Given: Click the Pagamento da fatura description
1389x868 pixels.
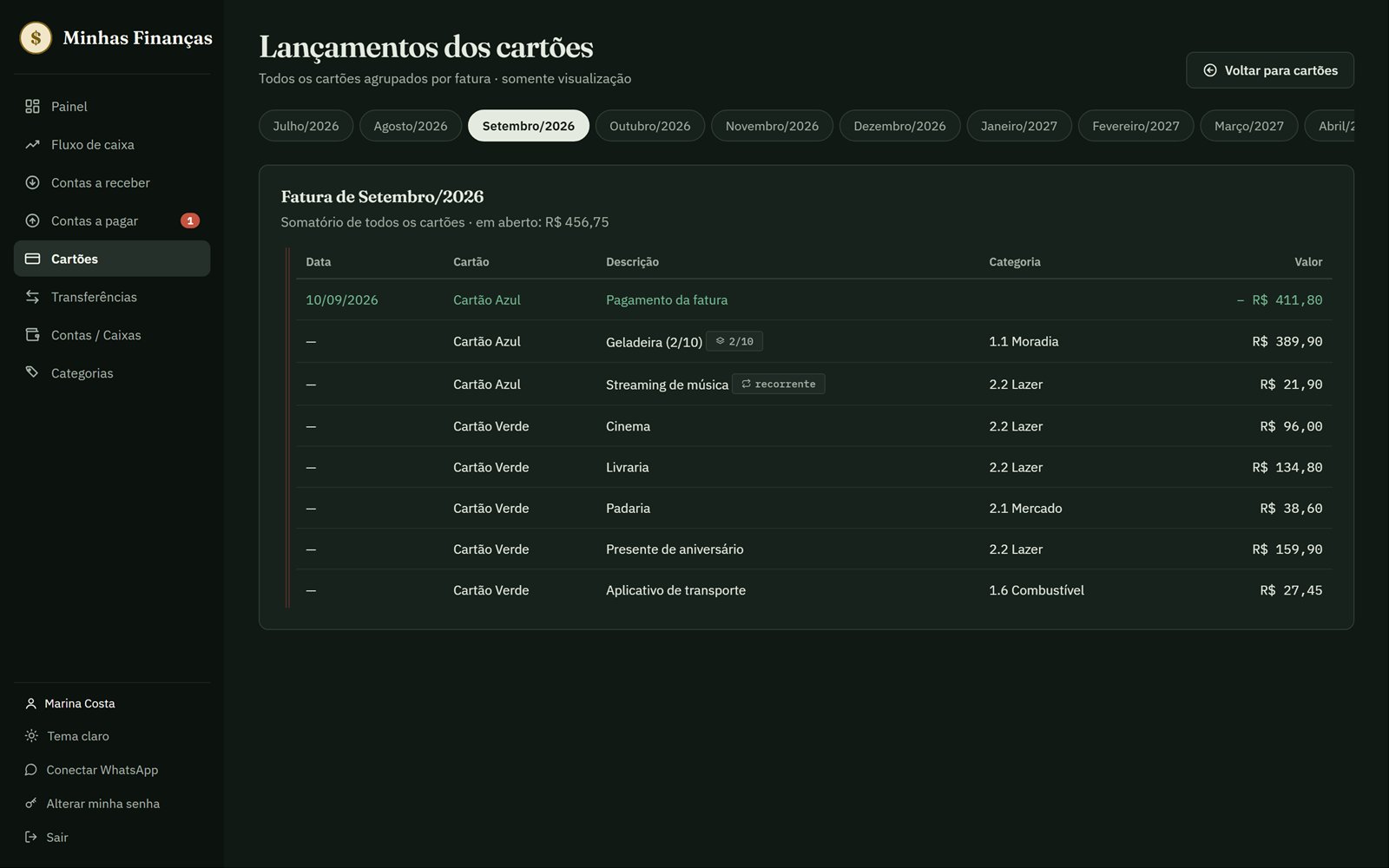Looking at the screenshot, I should coord(667,299).
